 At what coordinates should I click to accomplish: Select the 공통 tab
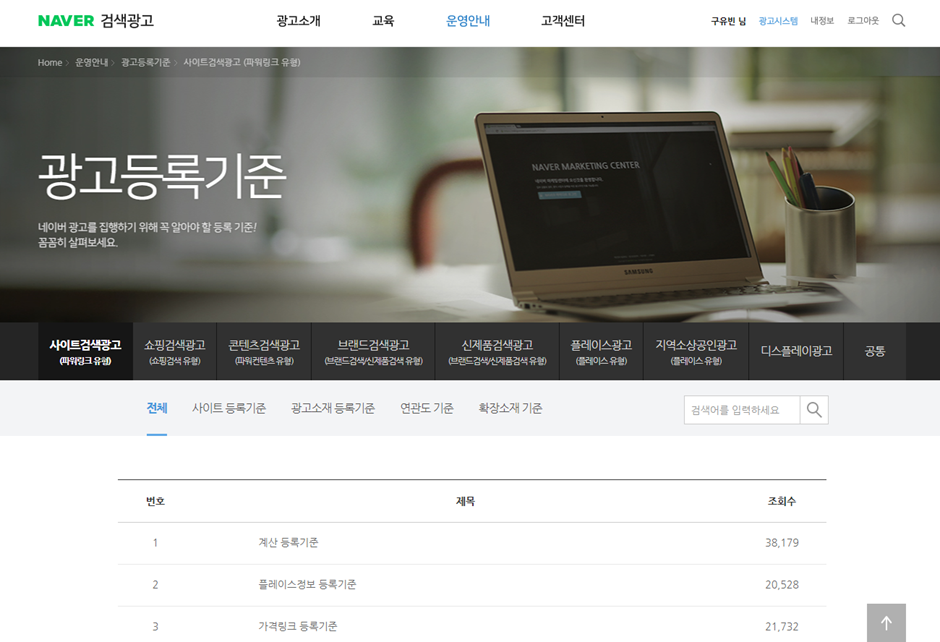[875, 351]
